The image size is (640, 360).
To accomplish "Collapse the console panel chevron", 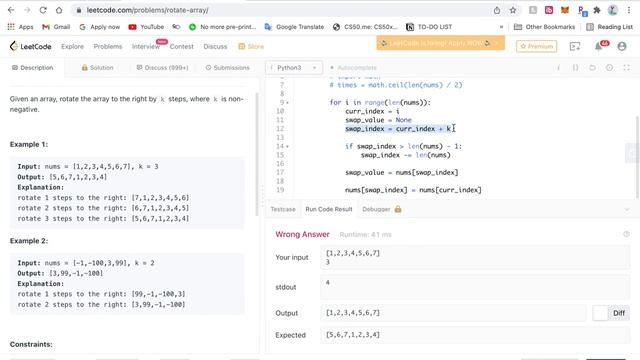I will [627, 209].
